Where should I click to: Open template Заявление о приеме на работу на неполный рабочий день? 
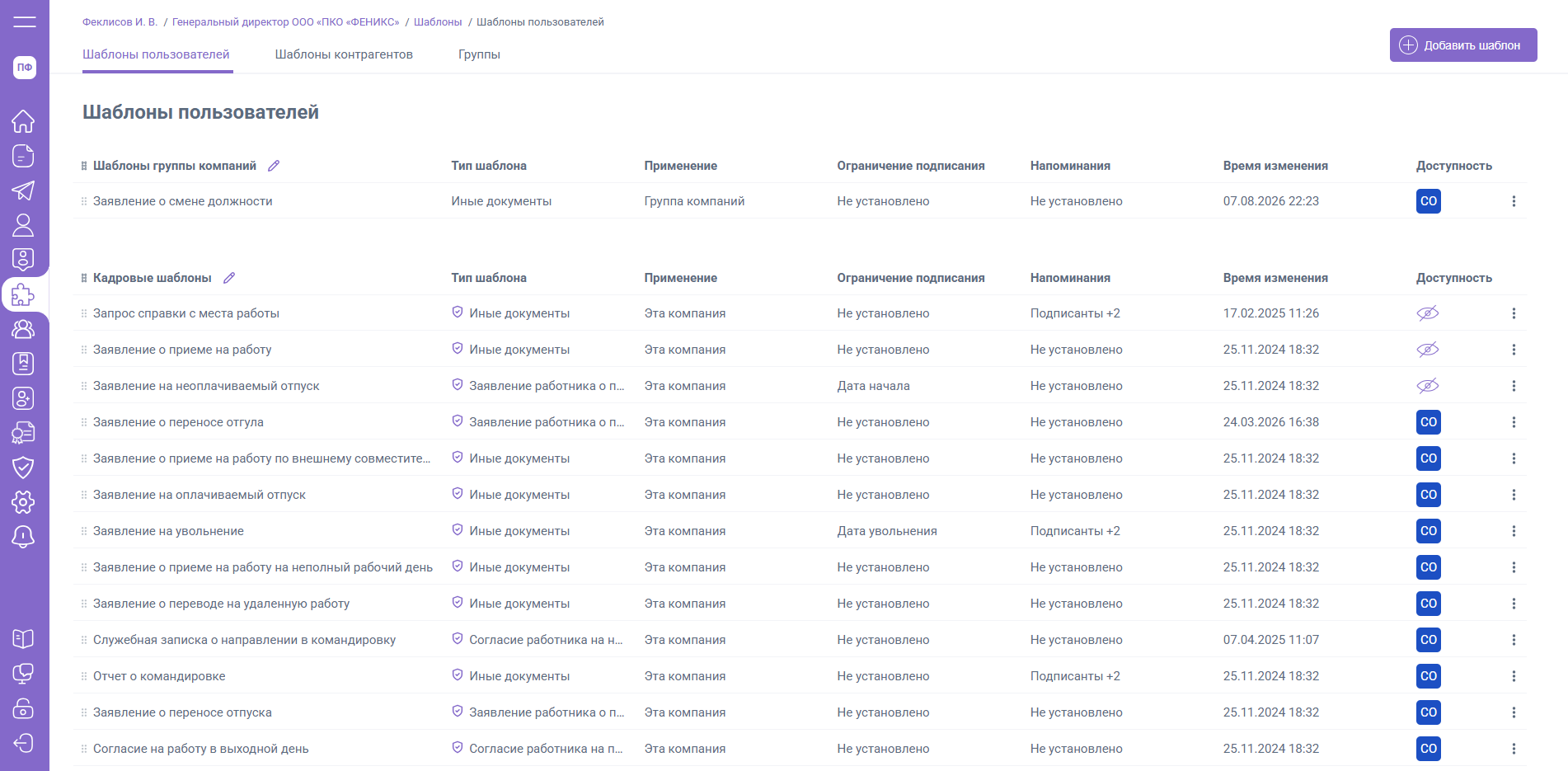pos(263,567)
